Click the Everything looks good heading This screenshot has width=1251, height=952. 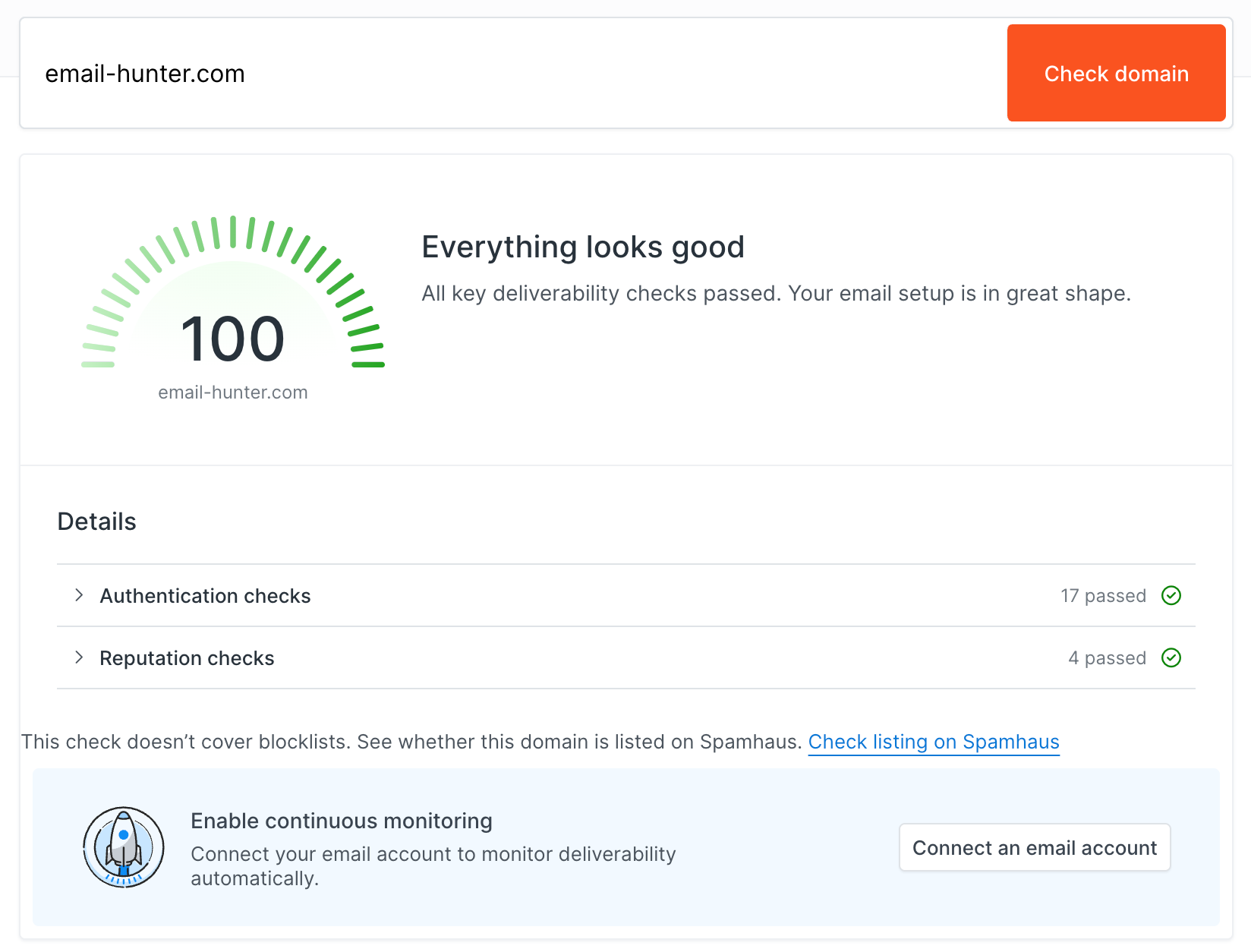[x=583, y=247]
